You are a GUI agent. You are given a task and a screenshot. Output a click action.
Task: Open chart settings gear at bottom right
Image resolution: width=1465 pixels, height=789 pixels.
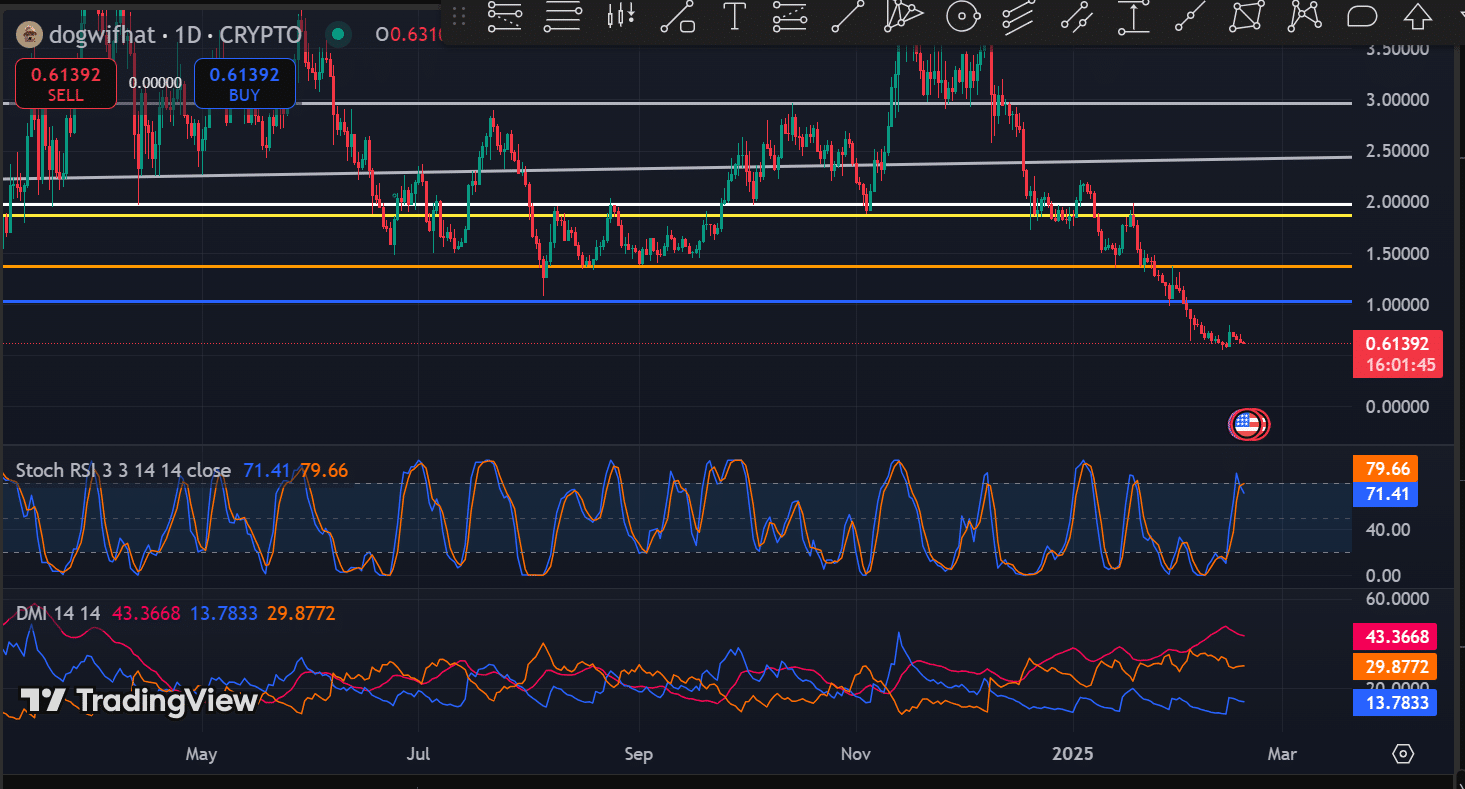1402,753
